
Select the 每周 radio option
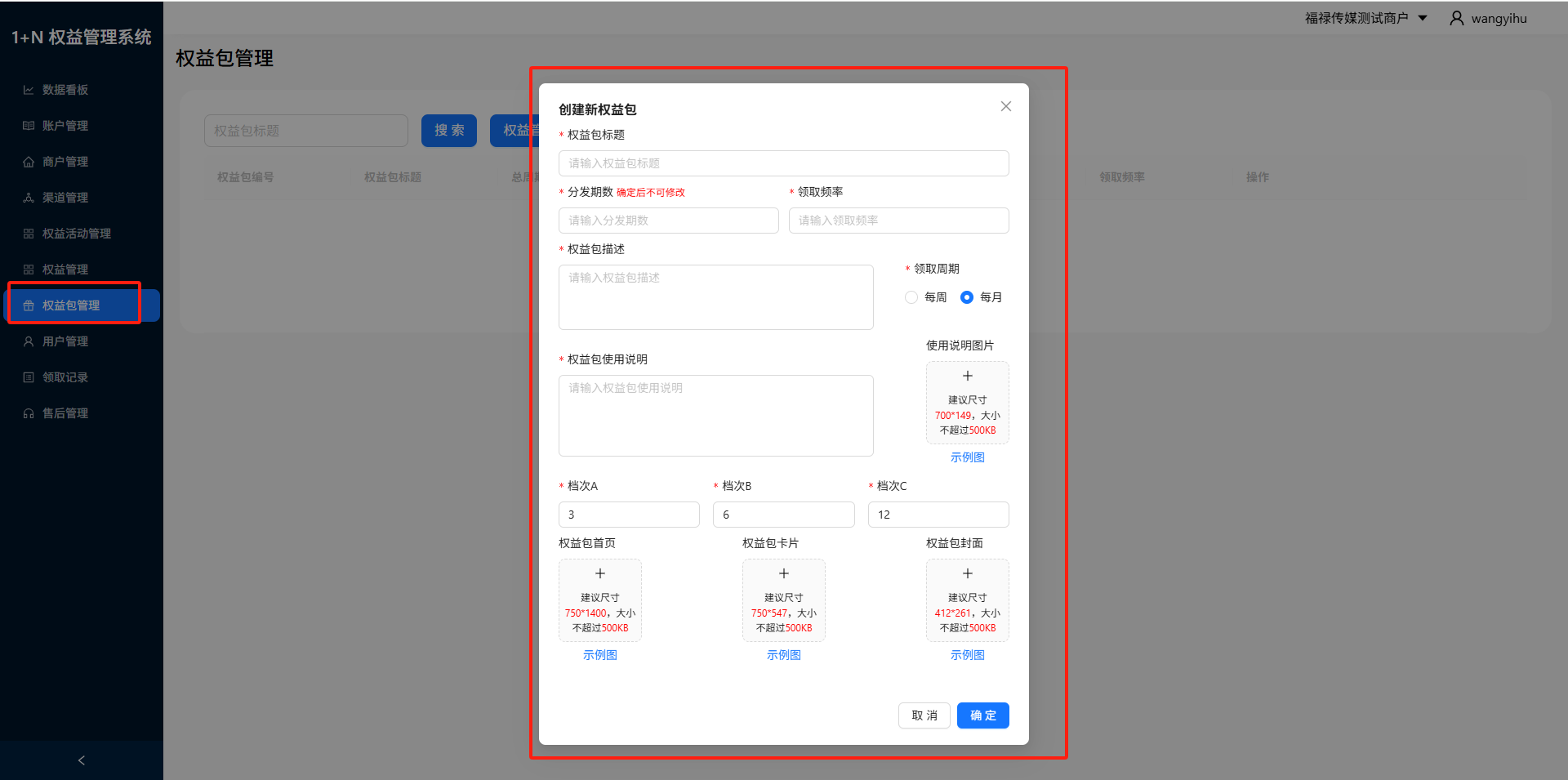coord(911,297)
